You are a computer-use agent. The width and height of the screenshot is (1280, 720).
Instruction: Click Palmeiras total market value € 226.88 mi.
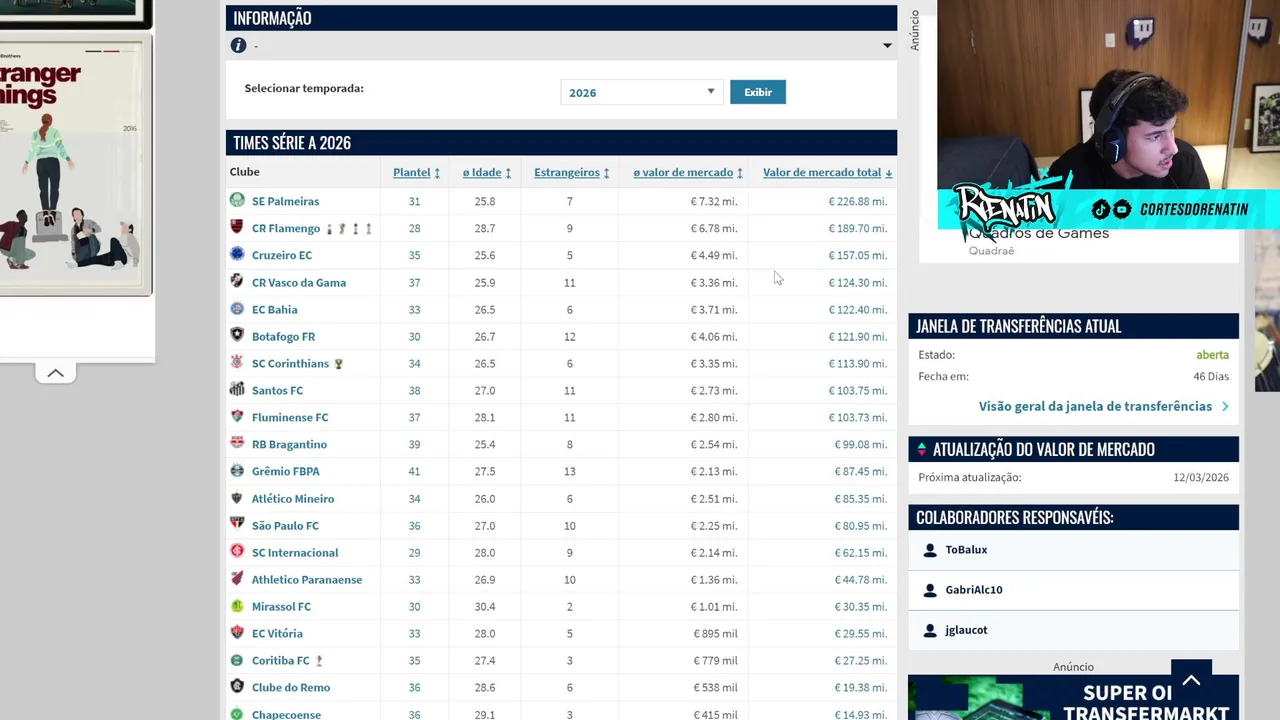click(857, 201)
